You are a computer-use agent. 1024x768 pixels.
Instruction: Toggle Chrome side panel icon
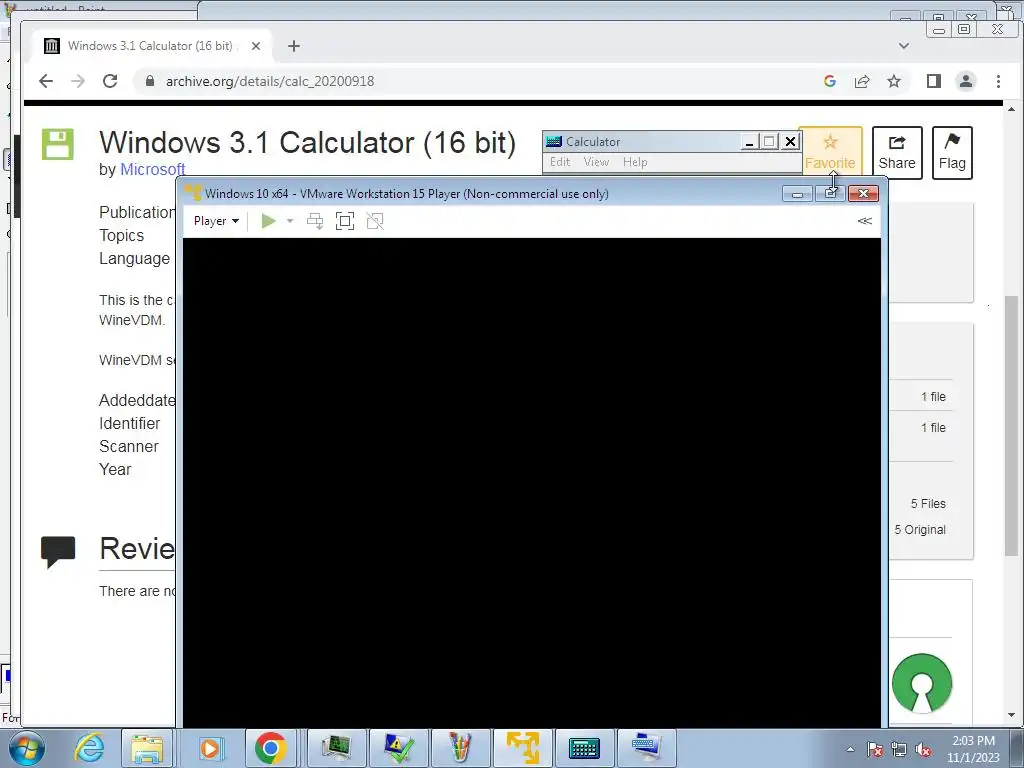(934, 81)
